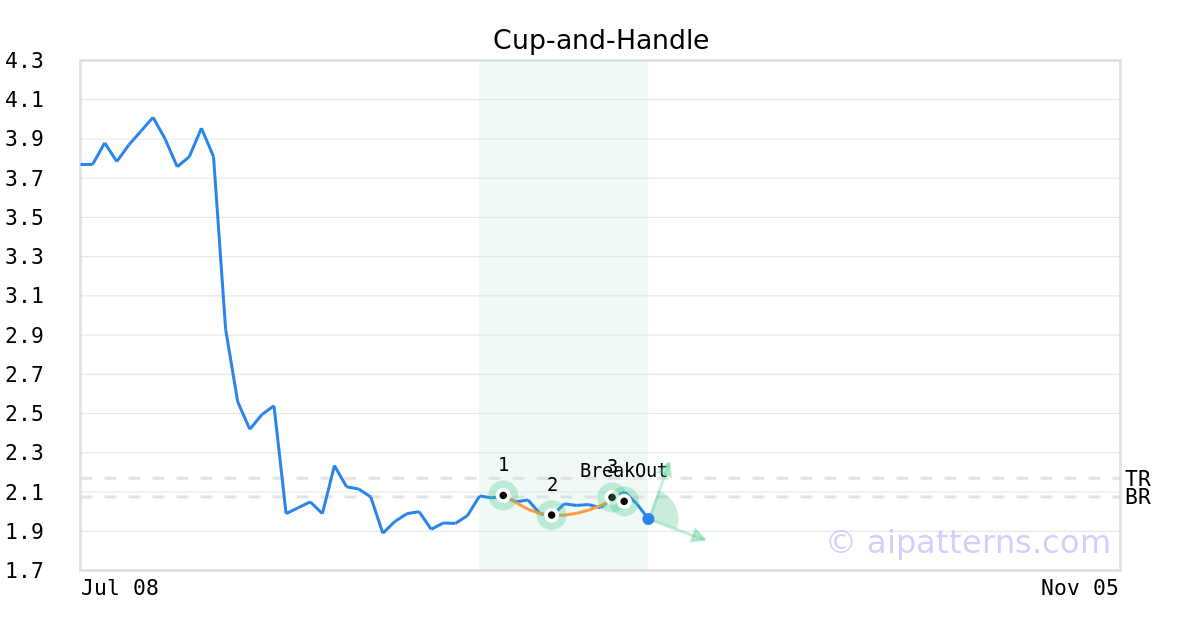Viewport: 1200px width, 630px height.
Task: Click the BR line label
Action: point(1137,497)
